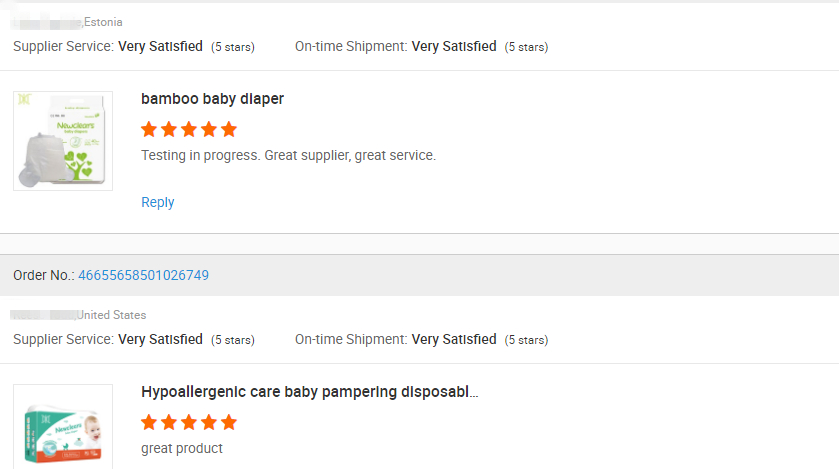This screenshot has height=469, width=839.
Task: Open order number 46655658501026749
Action: tap(143, 275)
